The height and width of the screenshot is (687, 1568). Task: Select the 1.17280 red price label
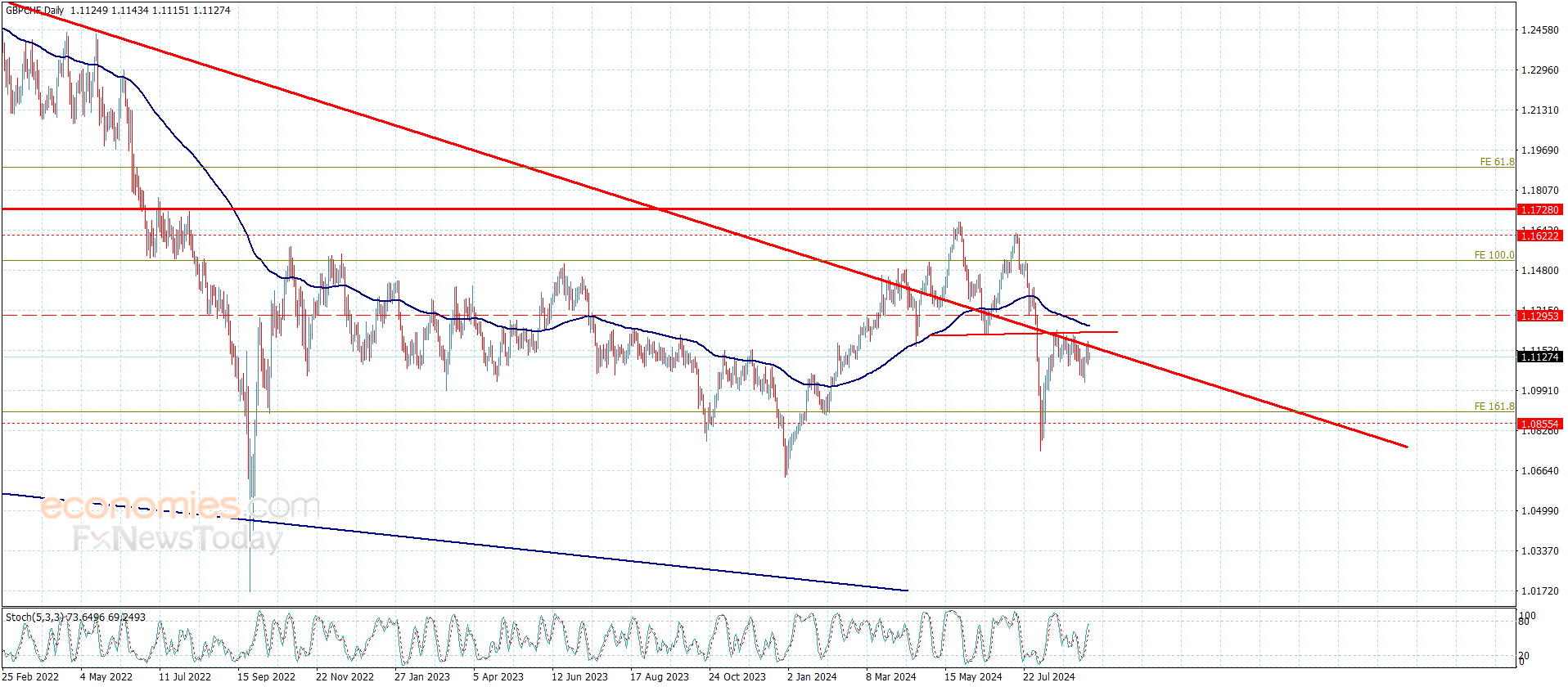coord(1539,210)
